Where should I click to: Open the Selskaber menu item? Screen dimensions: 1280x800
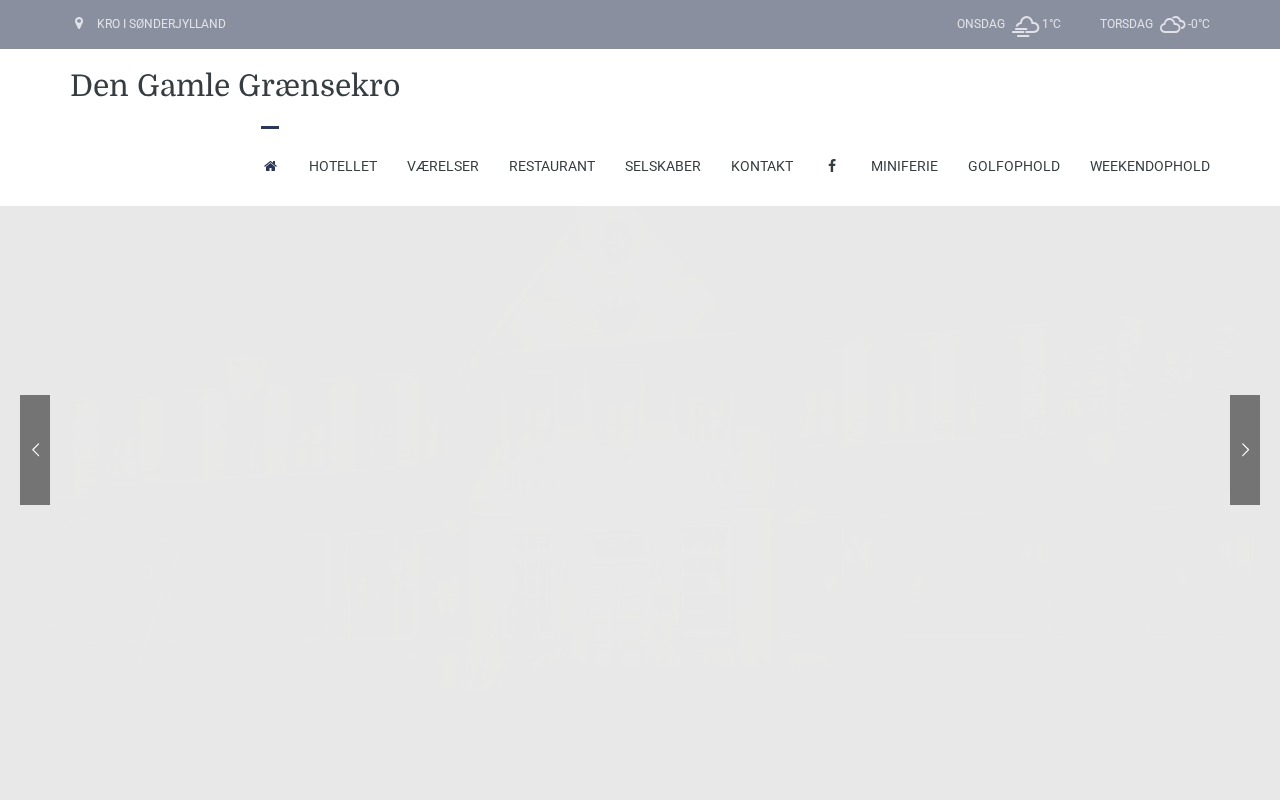[663, 166]
